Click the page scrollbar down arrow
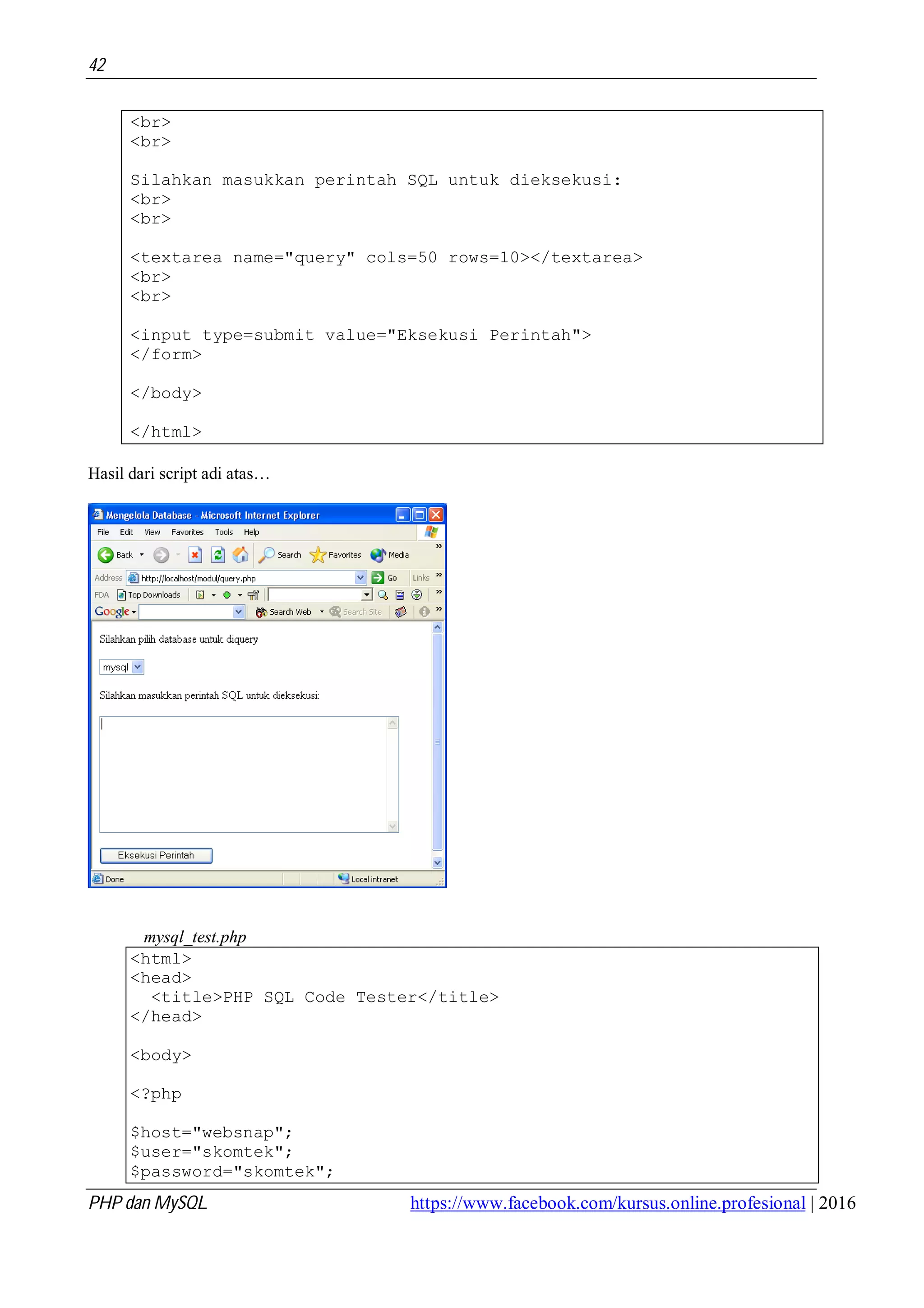 point(437,863)
